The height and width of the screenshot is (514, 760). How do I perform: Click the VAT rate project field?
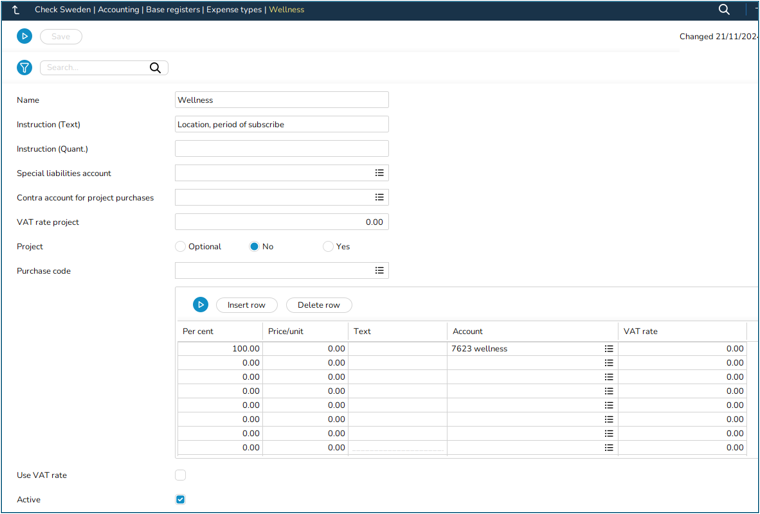click(282, 222)
